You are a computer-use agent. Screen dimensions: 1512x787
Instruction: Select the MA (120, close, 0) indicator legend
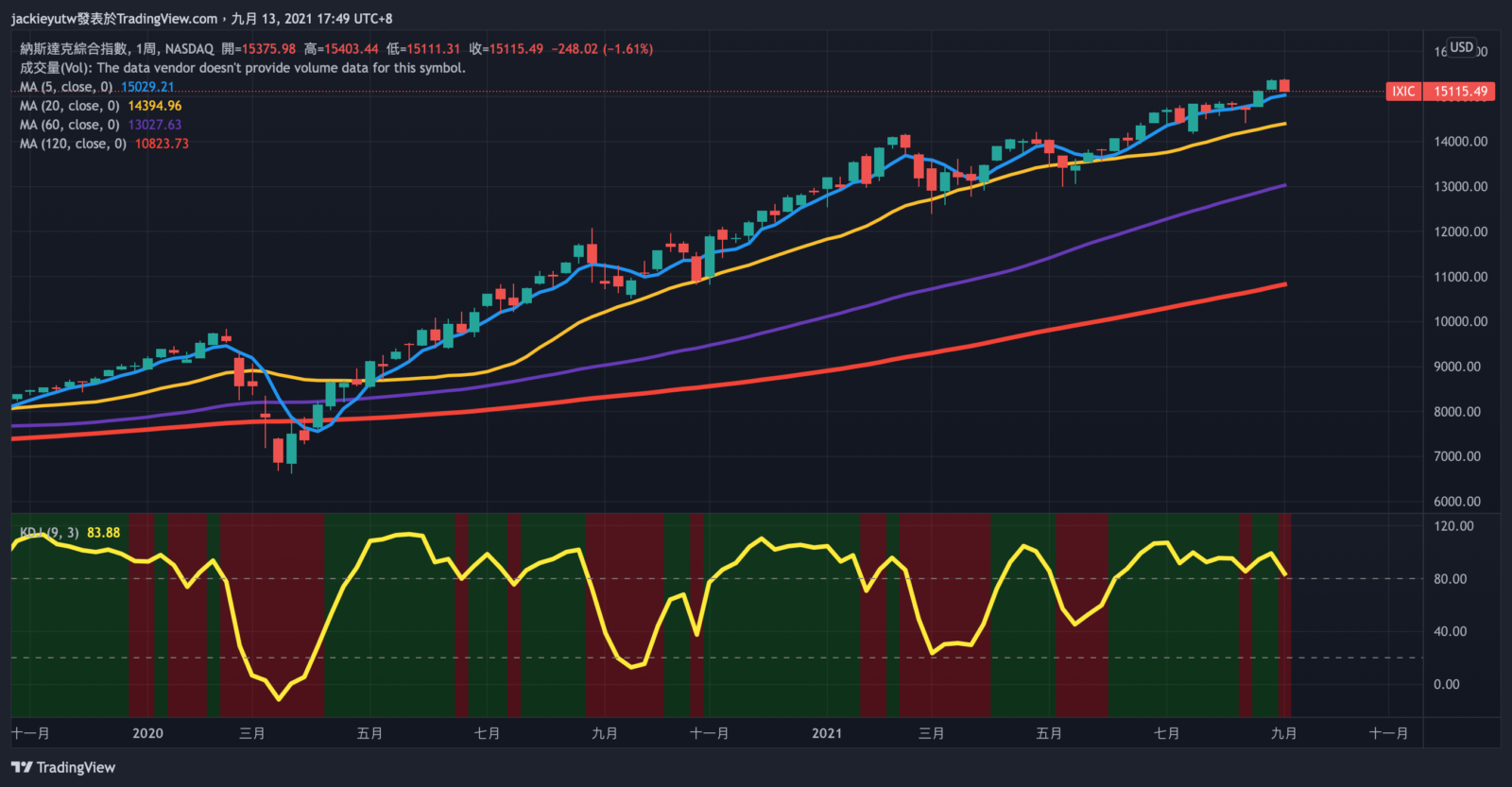[74, 144]
